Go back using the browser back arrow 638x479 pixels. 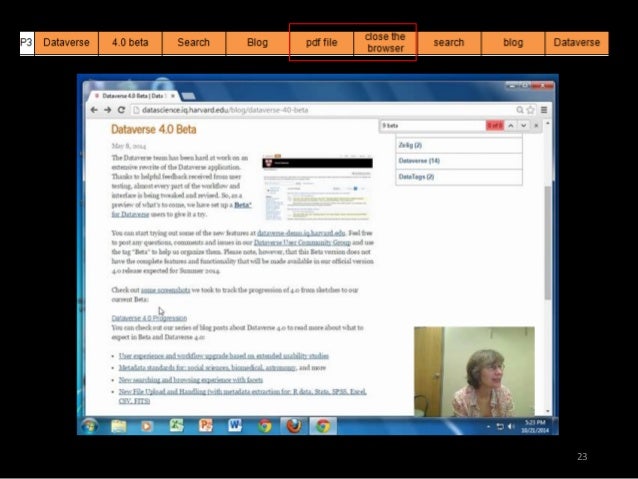tap(94, 110)
